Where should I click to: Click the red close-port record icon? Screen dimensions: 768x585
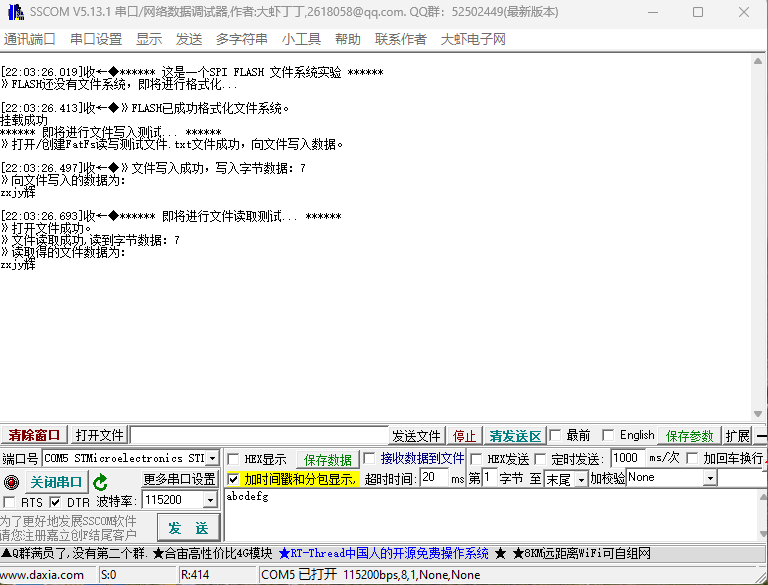pyautogui.click(x=12, y=482)
